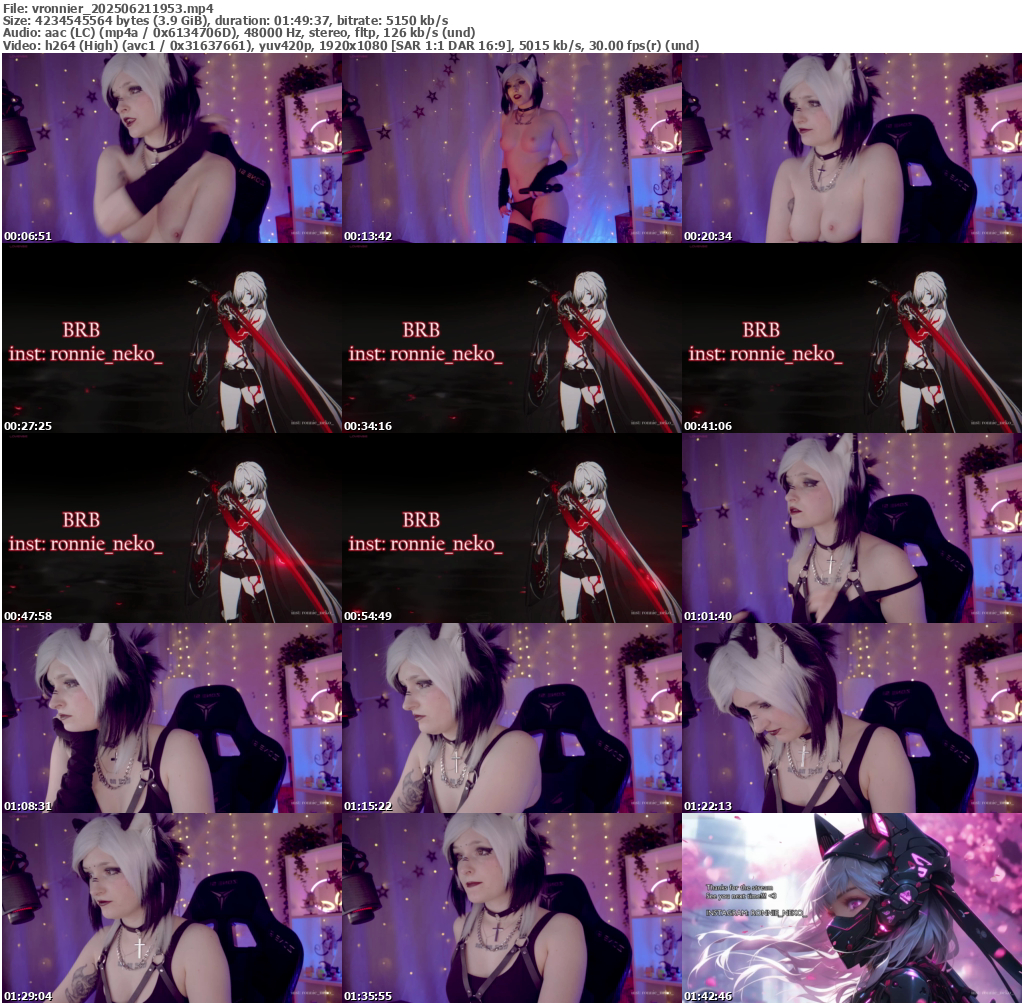Click the BRB frame at 00:27:25

(x=172, y=338)
